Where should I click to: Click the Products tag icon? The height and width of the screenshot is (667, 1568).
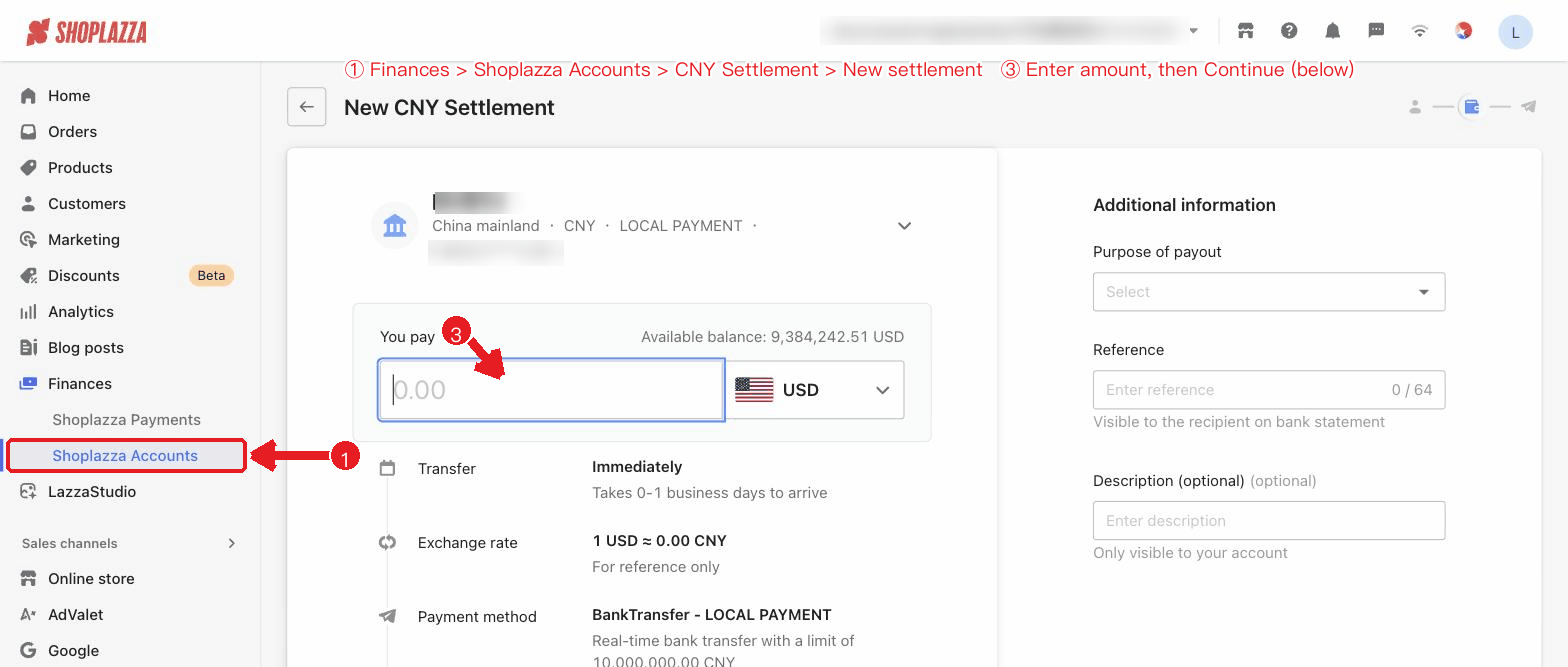pos(28,168)
